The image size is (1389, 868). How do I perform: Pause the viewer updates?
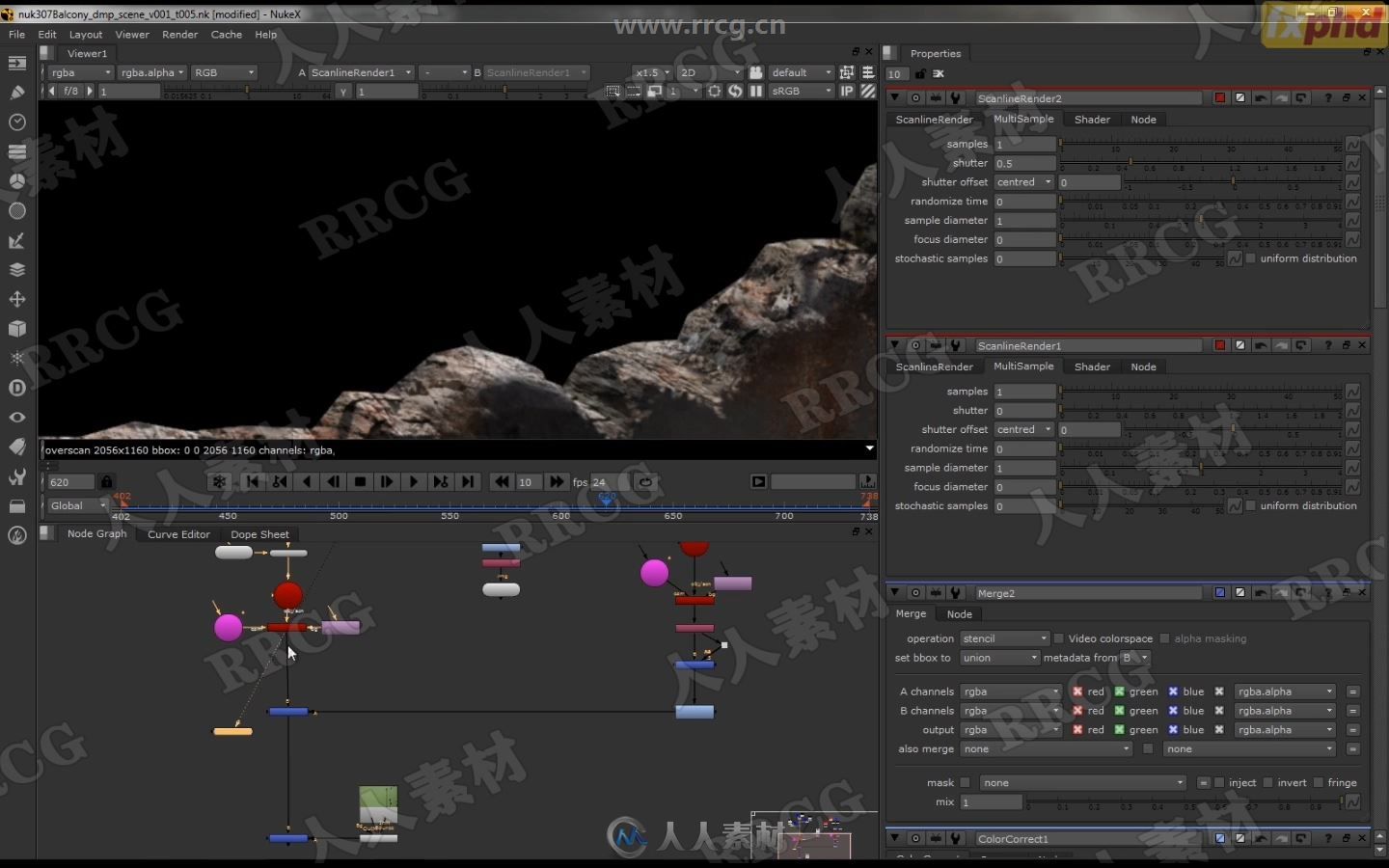click(x=756, y=91)
